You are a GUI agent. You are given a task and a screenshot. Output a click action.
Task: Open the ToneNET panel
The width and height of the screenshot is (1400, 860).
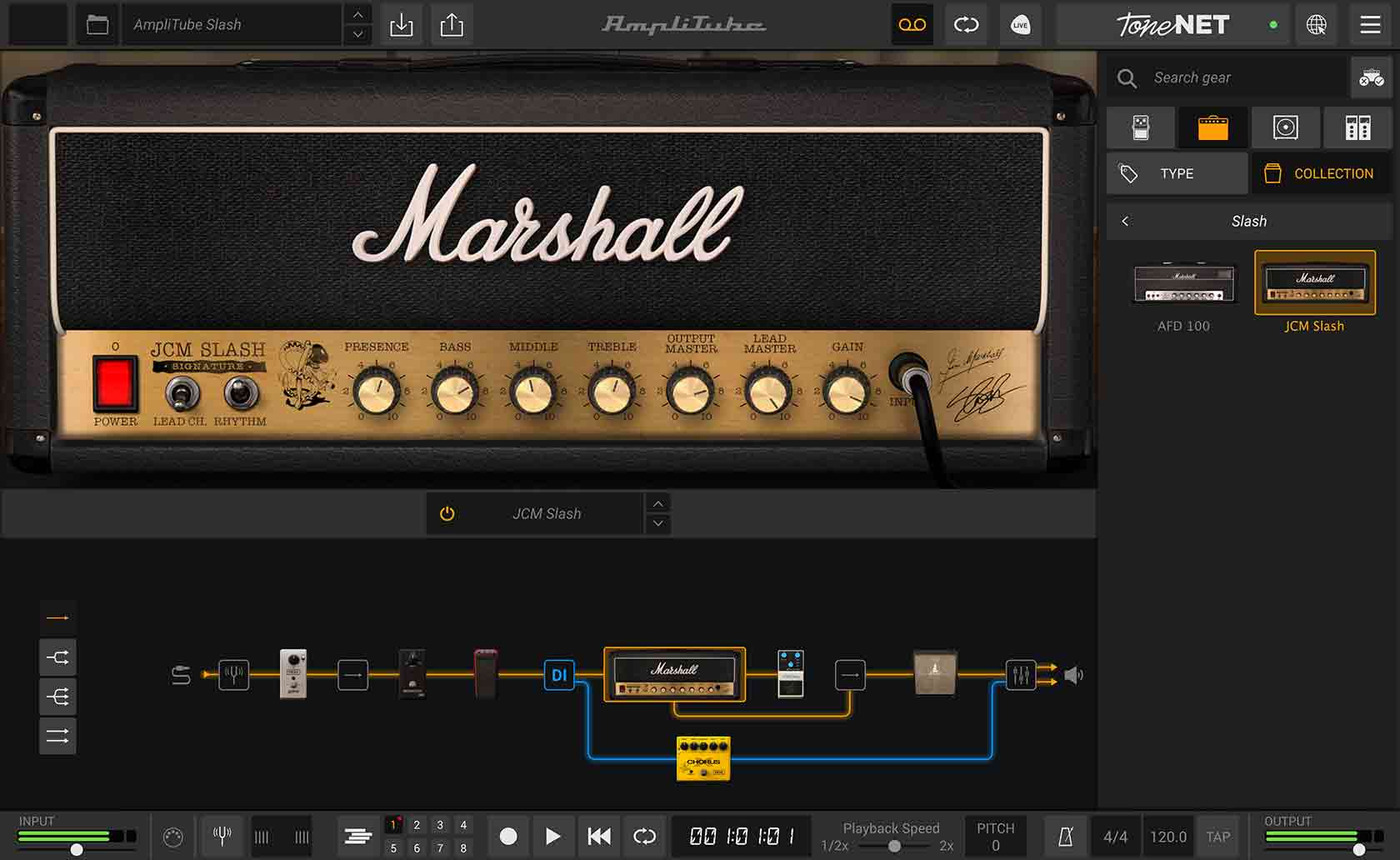pyautogui.click(x=1172, y=24)
